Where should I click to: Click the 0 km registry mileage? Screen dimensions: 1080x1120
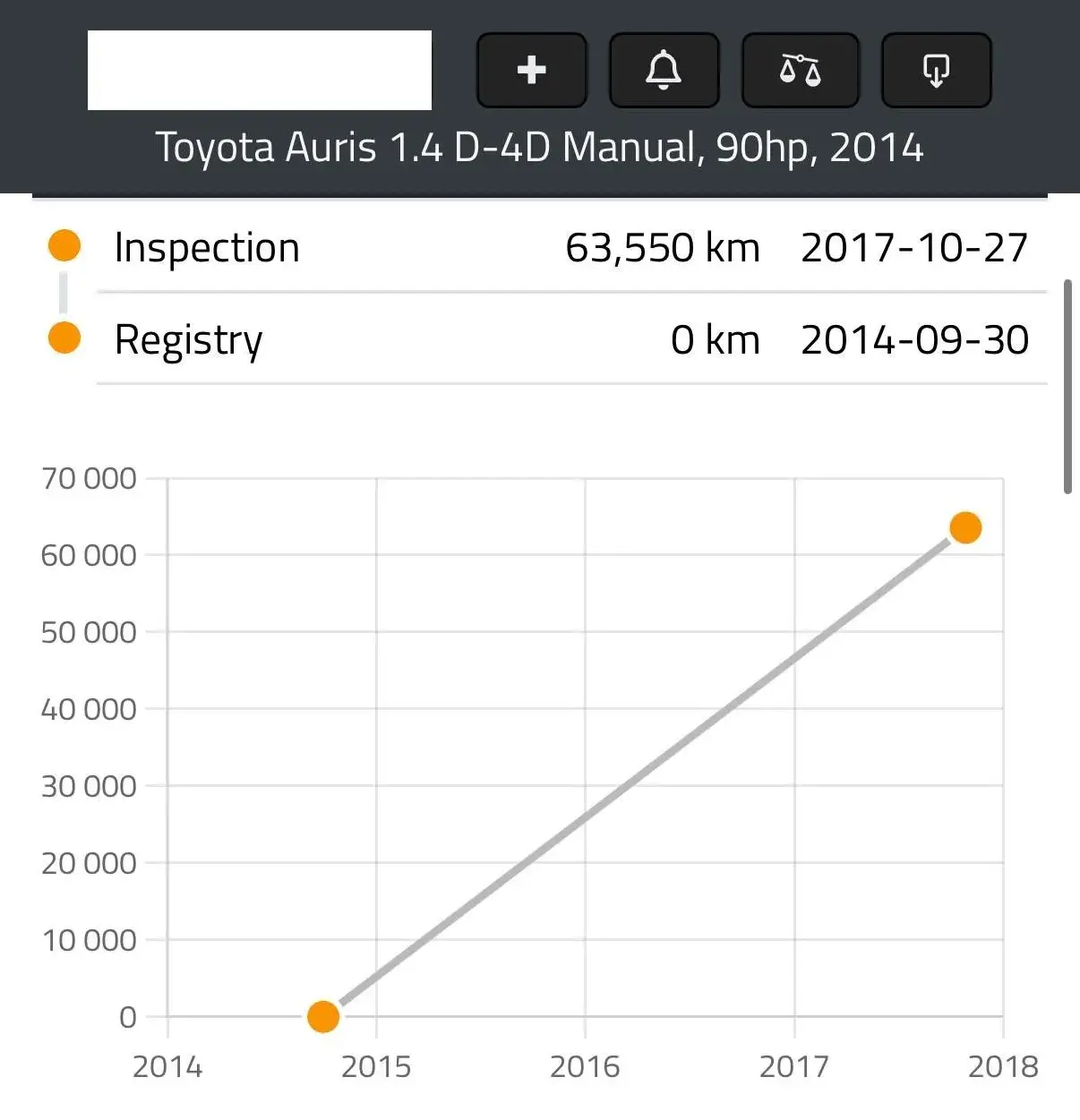pyautogui.click(x=716, y=340)
